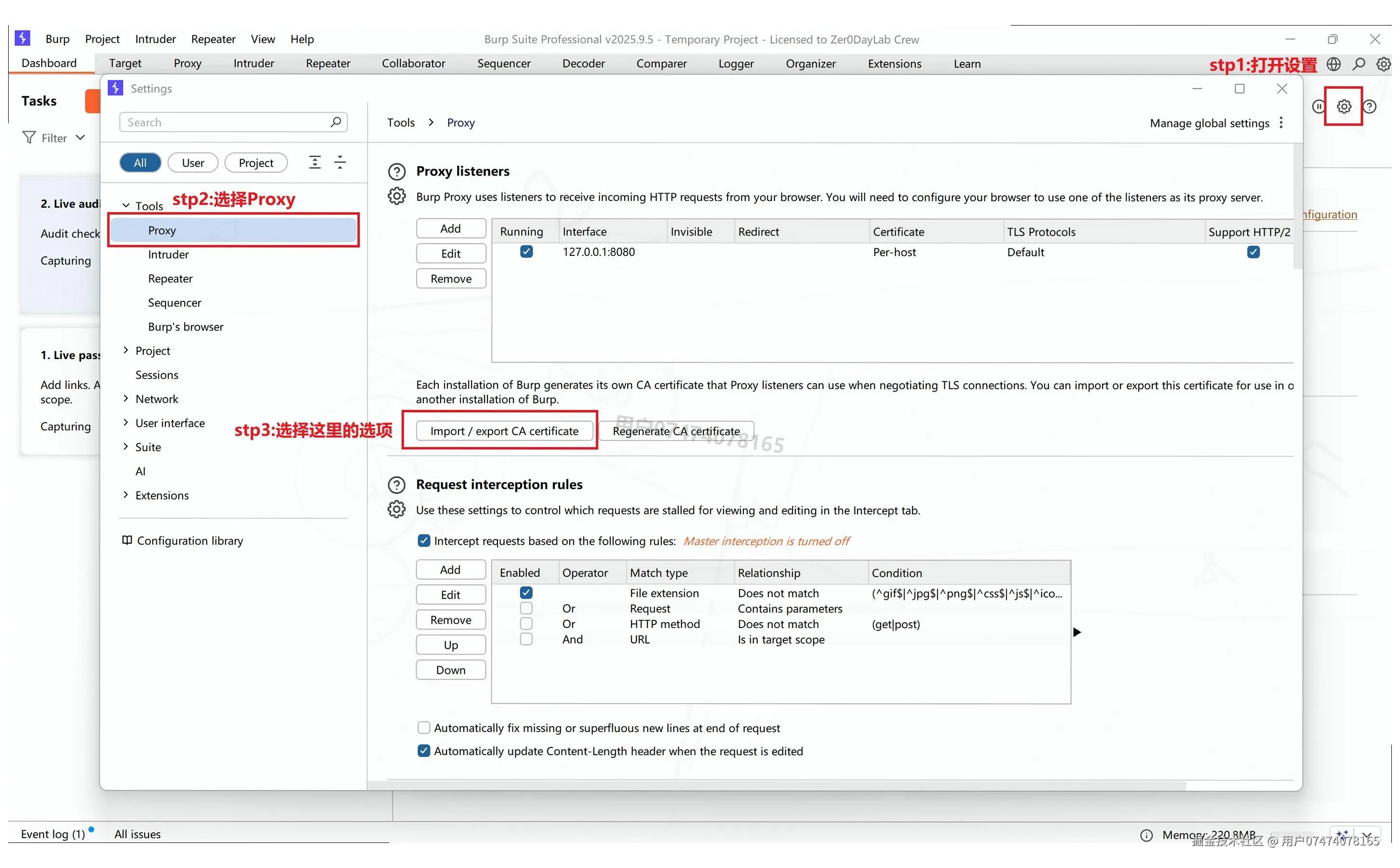Enable automatically fix missing new lines option
Viewport: 1400px width, 868px height.
tap(424, 728)
